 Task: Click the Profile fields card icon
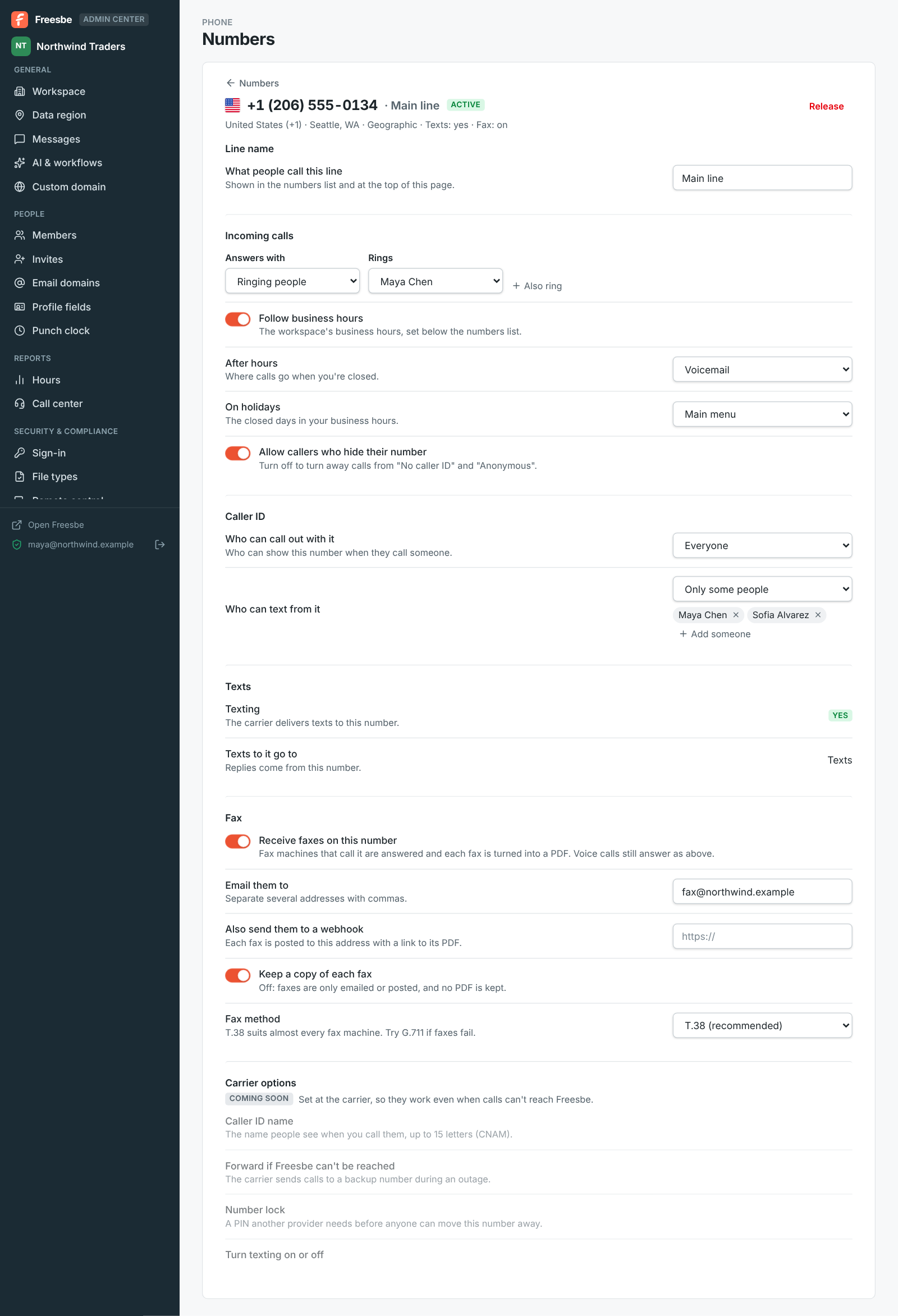(20, 307)
